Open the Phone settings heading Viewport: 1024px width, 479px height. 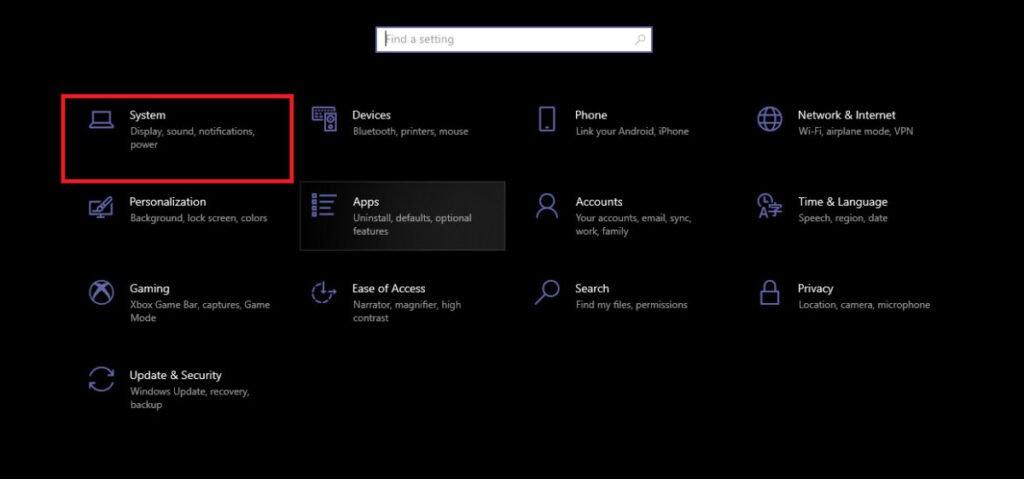point(591,115)
